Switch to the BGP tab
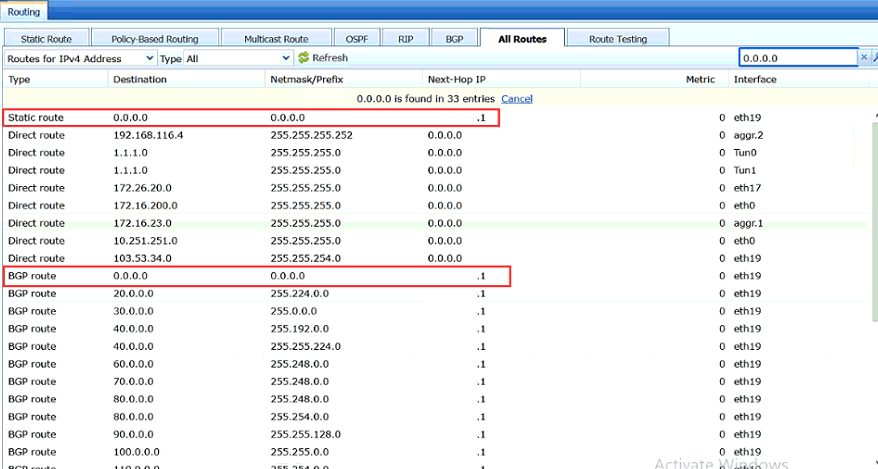Screen dimensions: 878x469 tap(454, 39)
